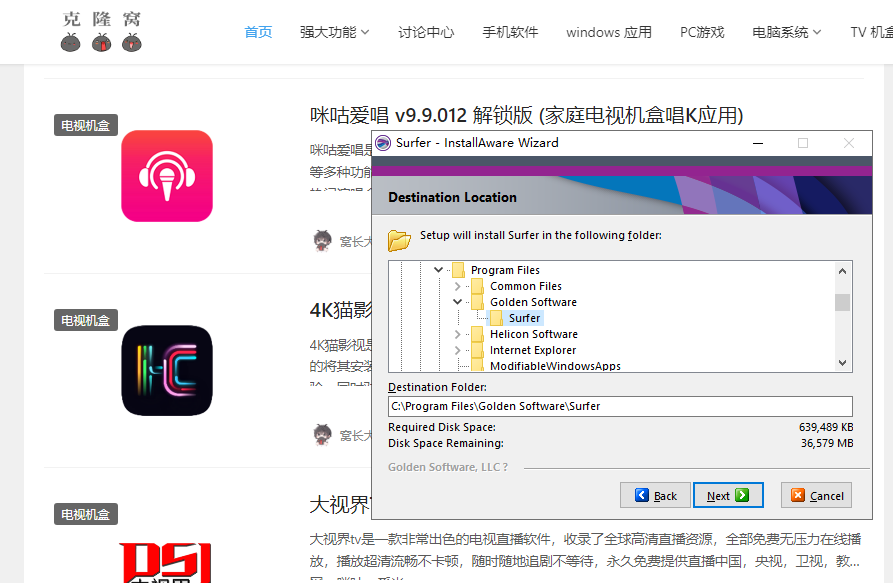Expand the Common Files folder node
Image resolution: width=893 pixels, height=583 pixels.
(x=457, y=286)
